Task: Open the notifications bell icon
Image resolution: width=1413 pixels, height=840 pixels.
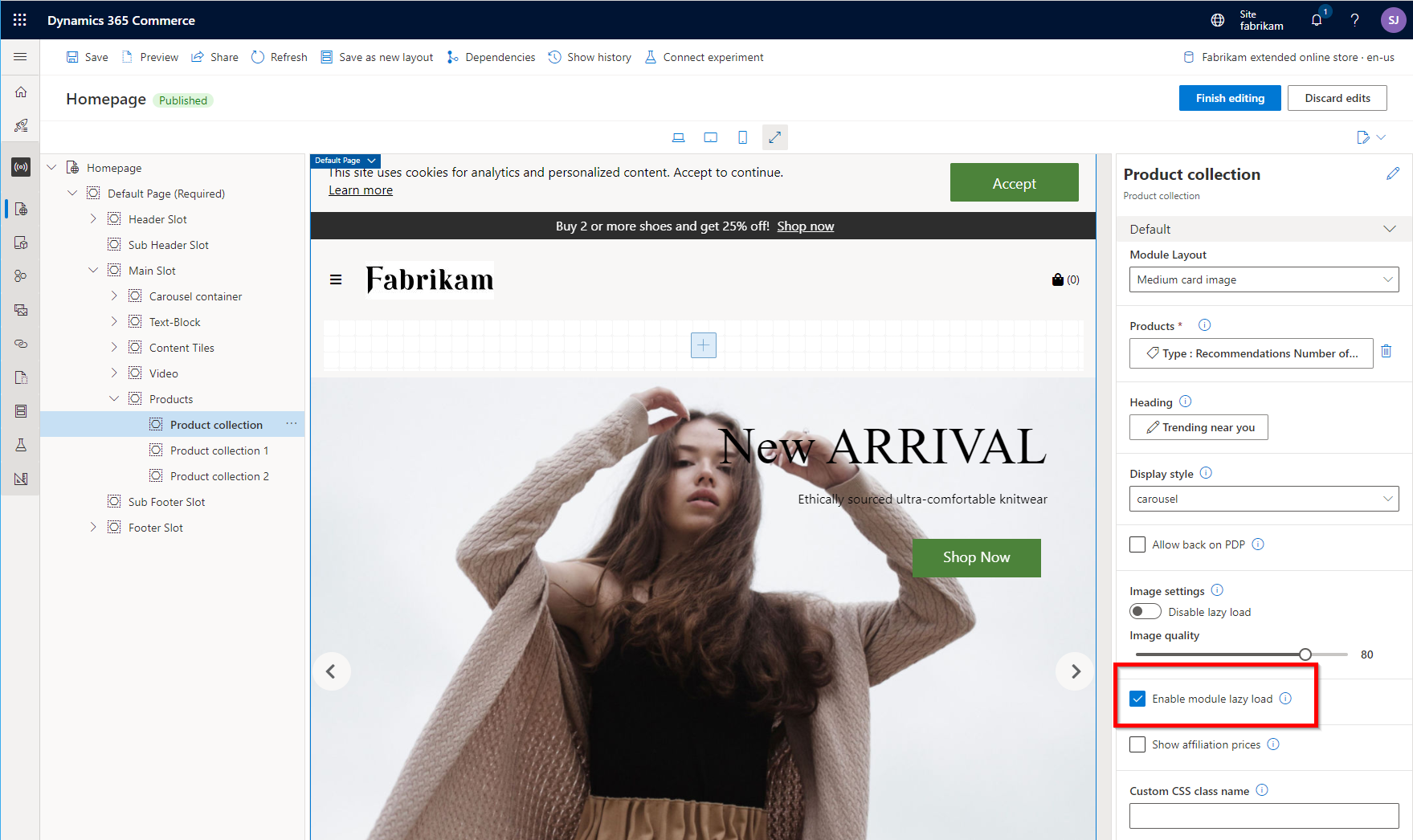Action: (1316, 19)
